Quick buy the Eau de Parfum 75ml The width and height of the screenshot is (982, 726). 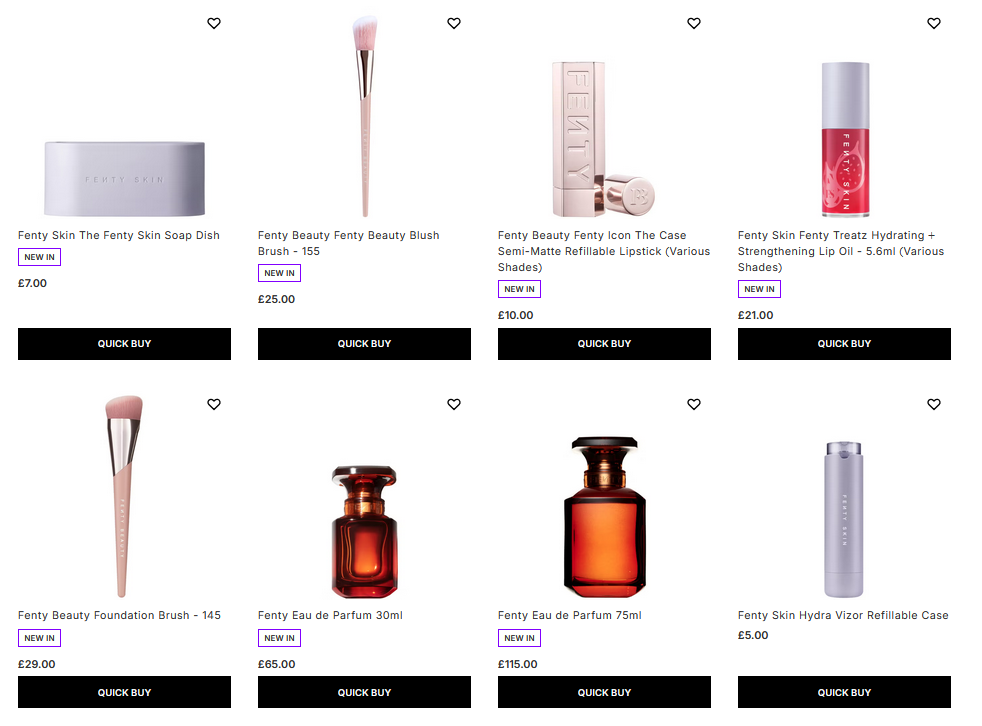[604, 691]
